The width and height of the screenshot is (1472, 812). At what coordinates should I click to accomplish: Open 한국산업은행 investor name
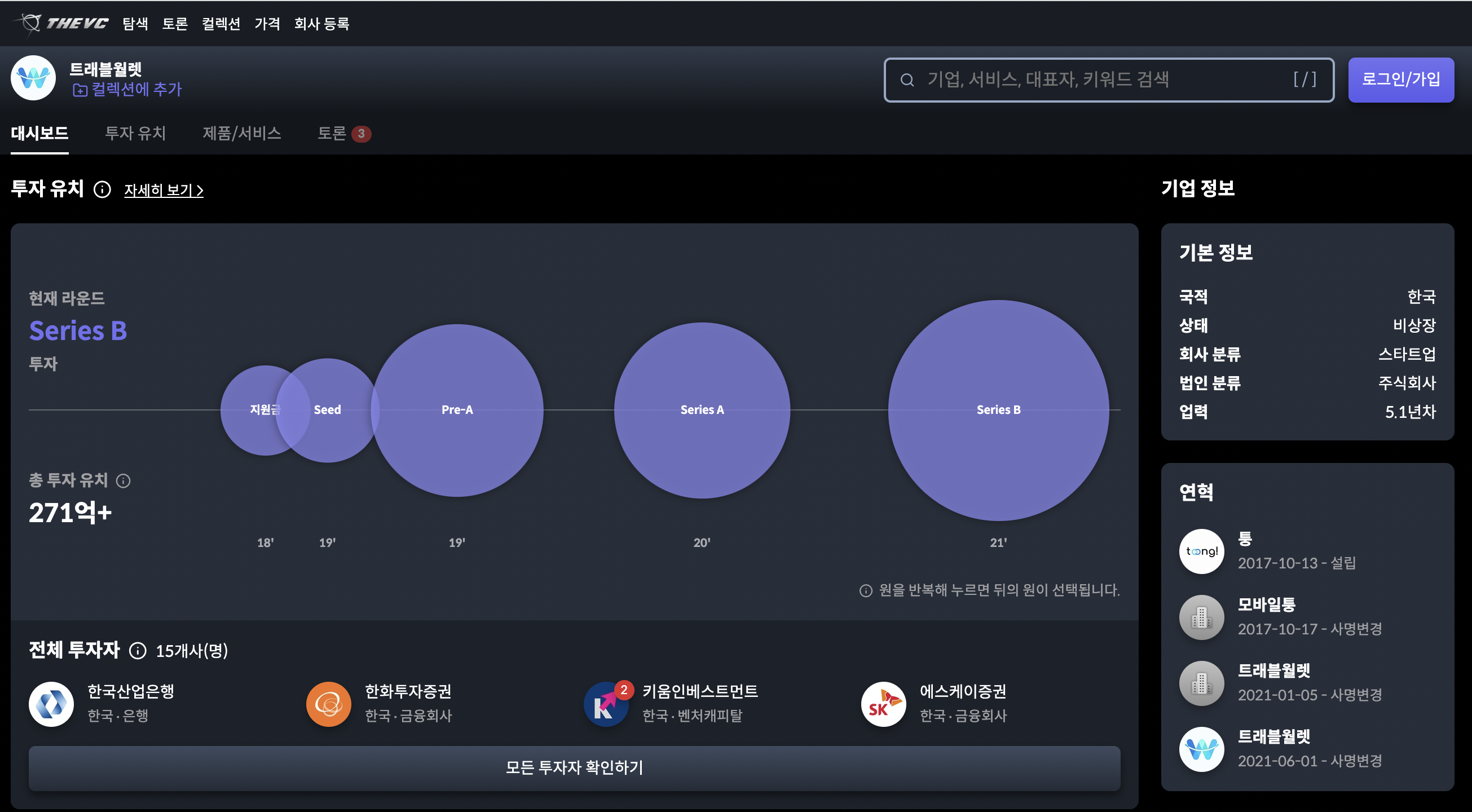point(131,691)
